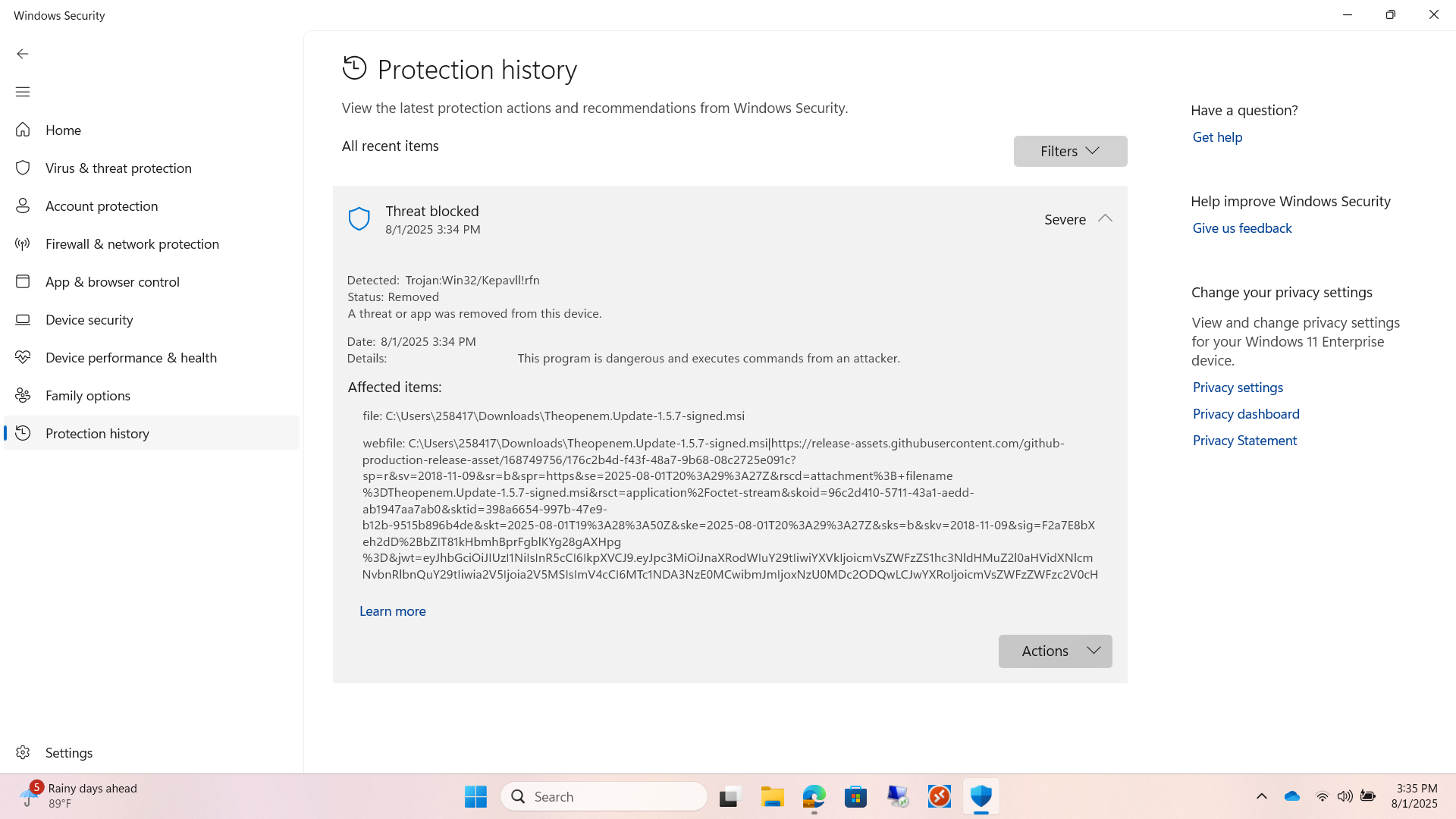
Task: Open the hamburger navigation menu icon
Action: point(23,92)
